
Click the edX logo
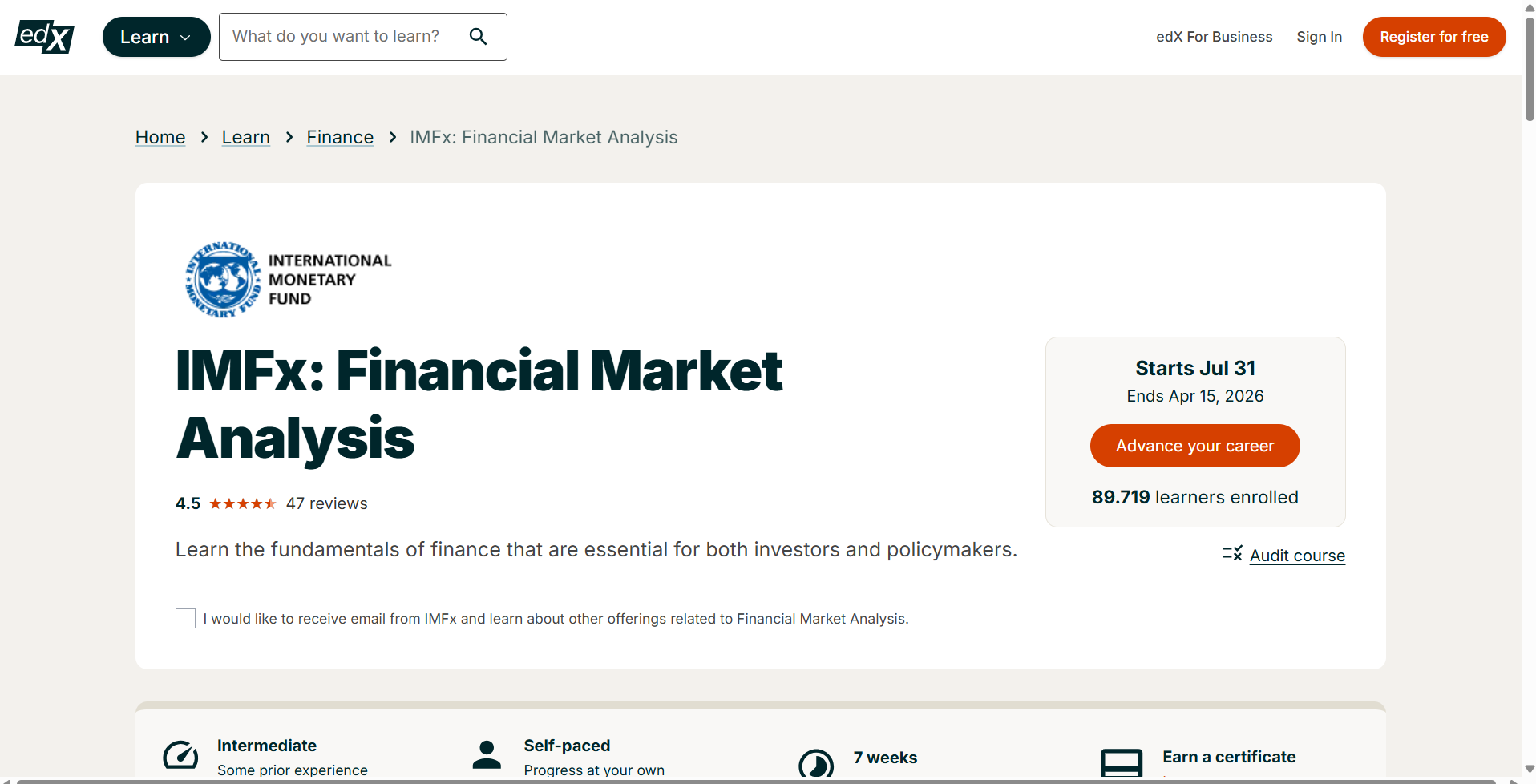(44, 37)
